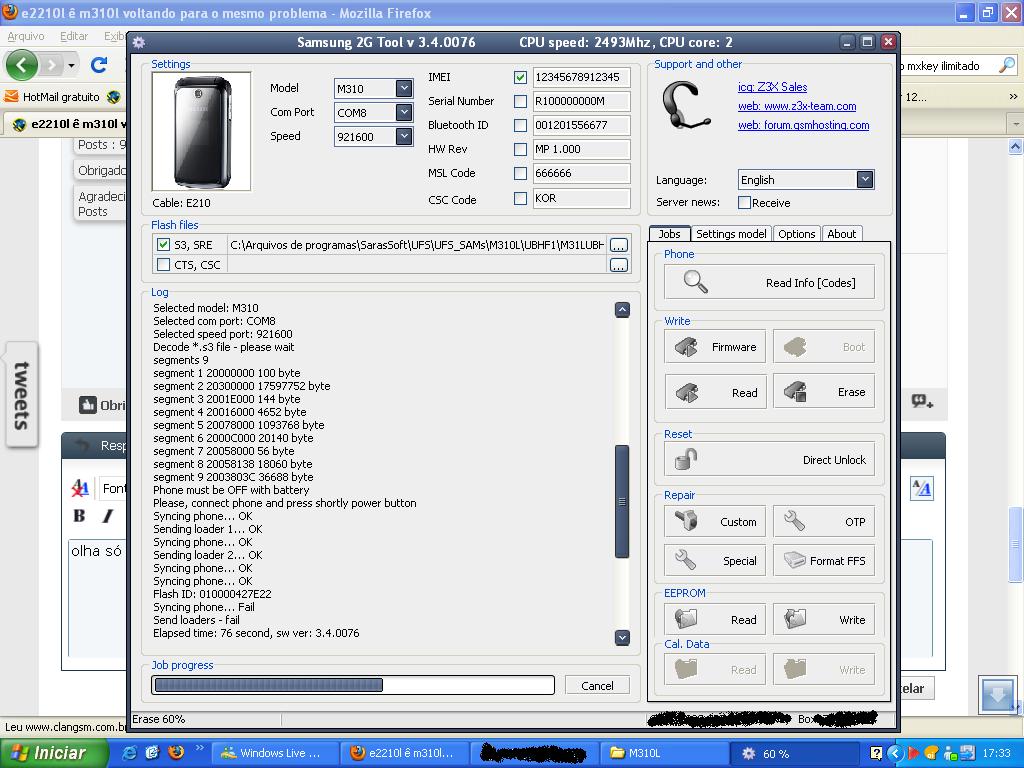Click the Windows Iniciar start button
Image resolution: width=1024 pixels, height=768 pixels.
pyautogui.click(x=54, y=753)
